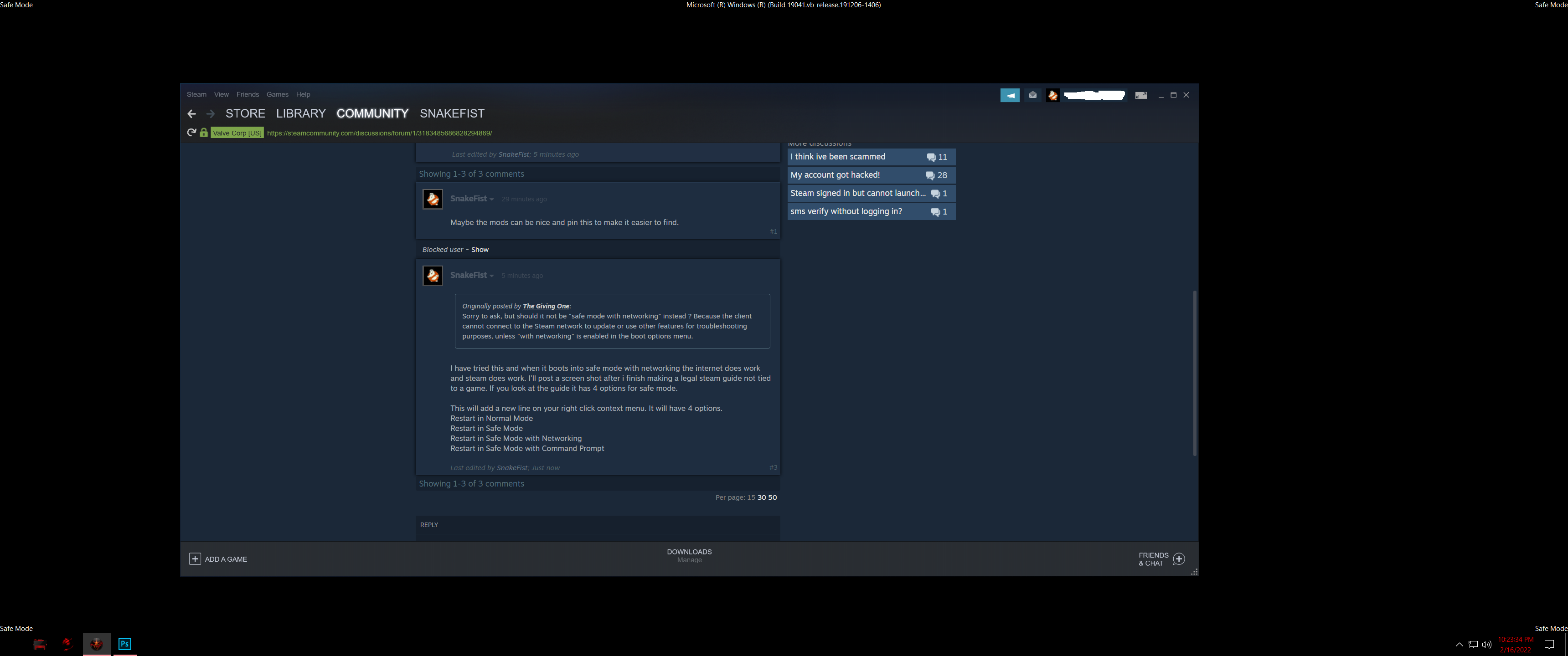The image size is (1568, 656).
Task: Set comments per page to 50
Action: tap(773, 497)
